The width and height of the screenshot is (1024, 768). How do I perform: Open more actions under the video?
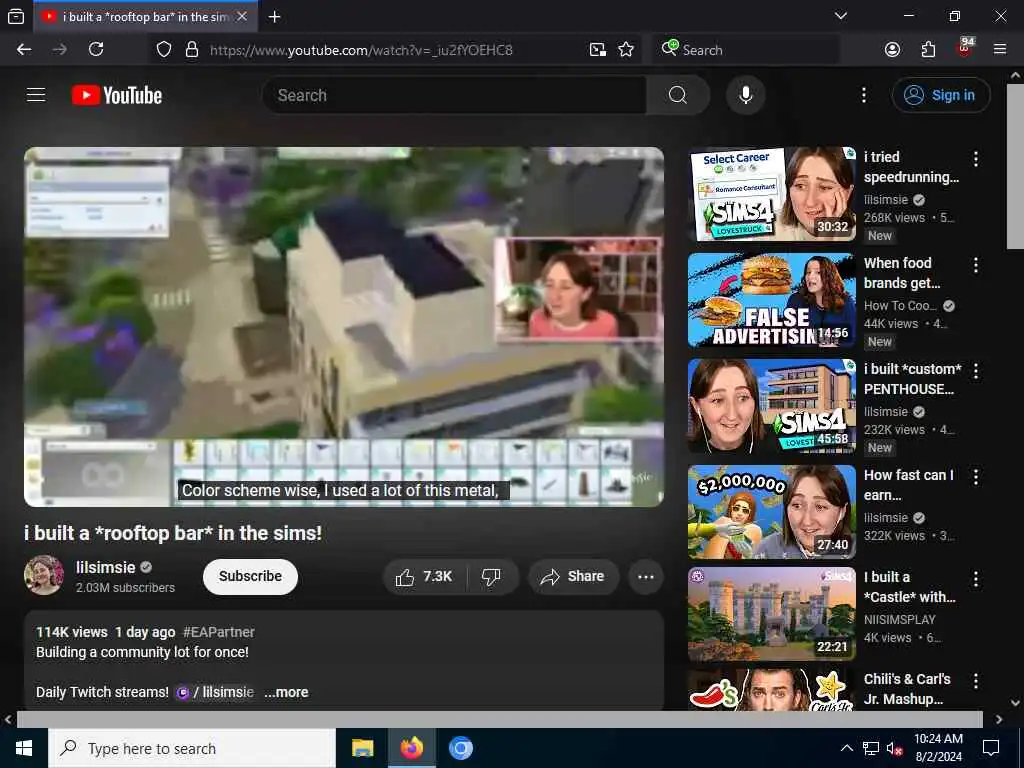tap(645, 577)
